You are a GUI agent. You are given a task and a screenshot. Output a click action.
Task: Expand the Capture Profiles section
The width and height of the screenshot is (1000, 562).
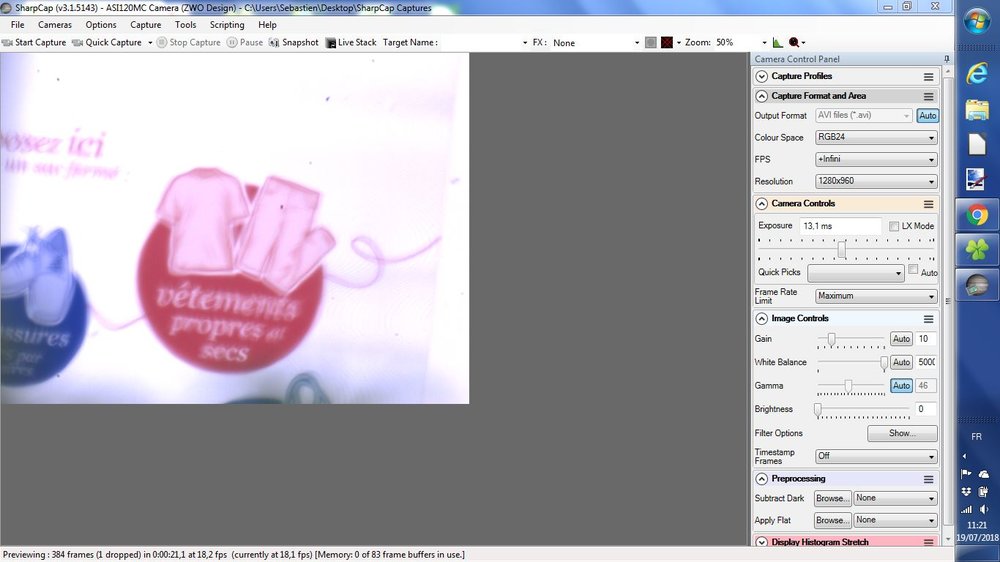761,77
